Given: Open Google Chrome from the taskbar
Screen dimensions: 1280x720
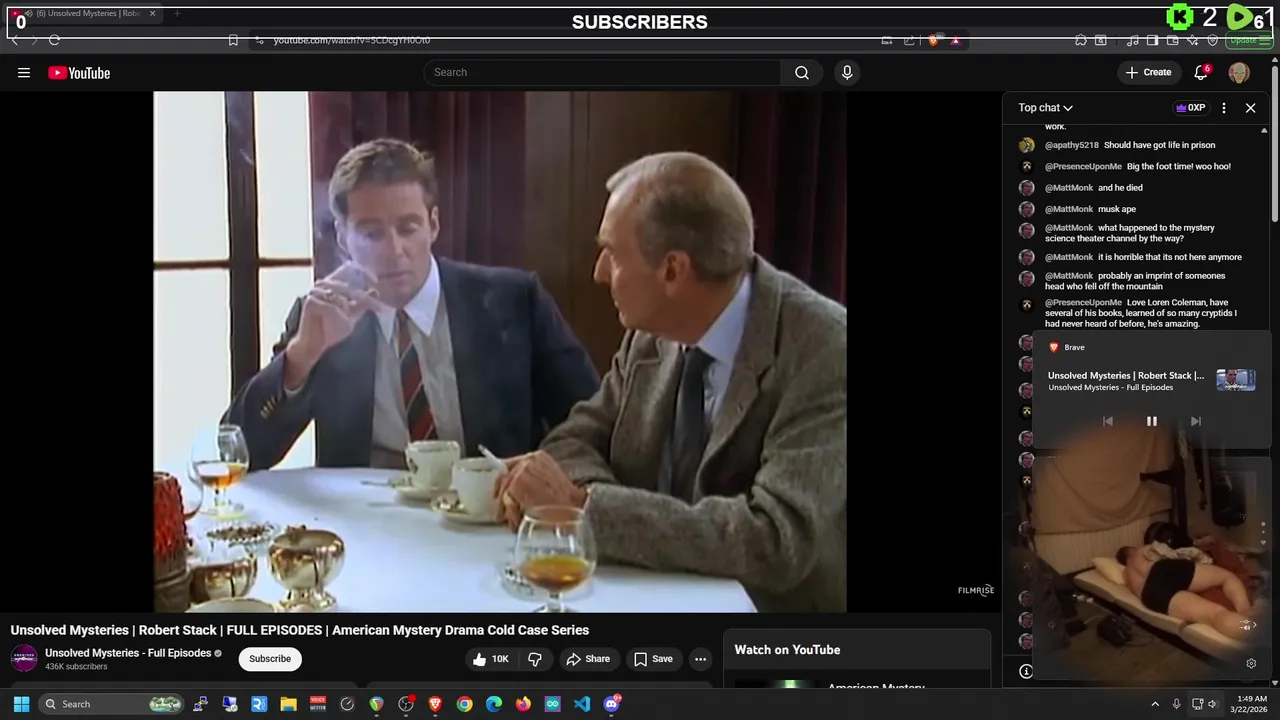Looking at the screenshot, I should coord(464,704).
